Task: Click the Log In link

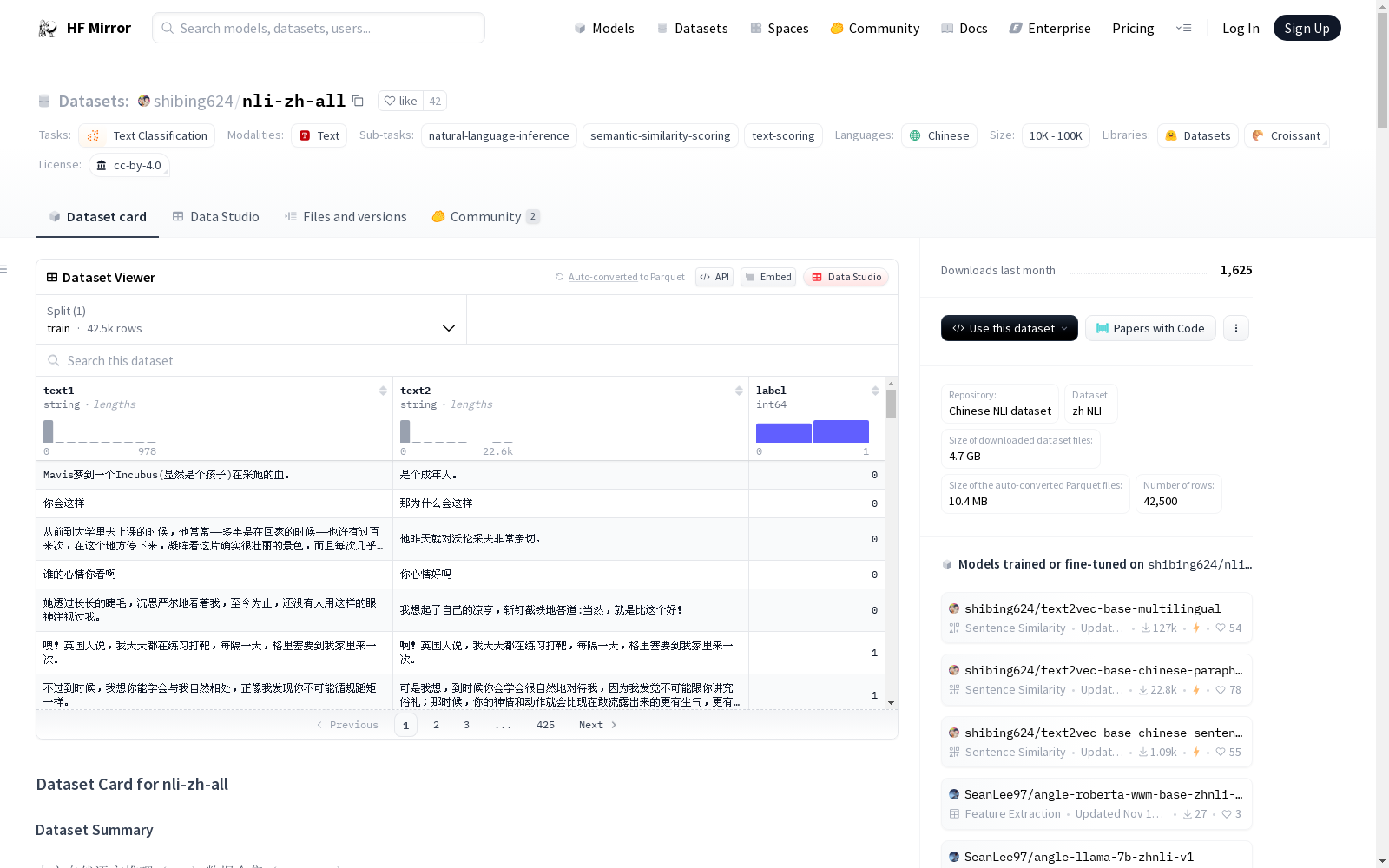Action: pyautogui.click(x=1241, y=28)
